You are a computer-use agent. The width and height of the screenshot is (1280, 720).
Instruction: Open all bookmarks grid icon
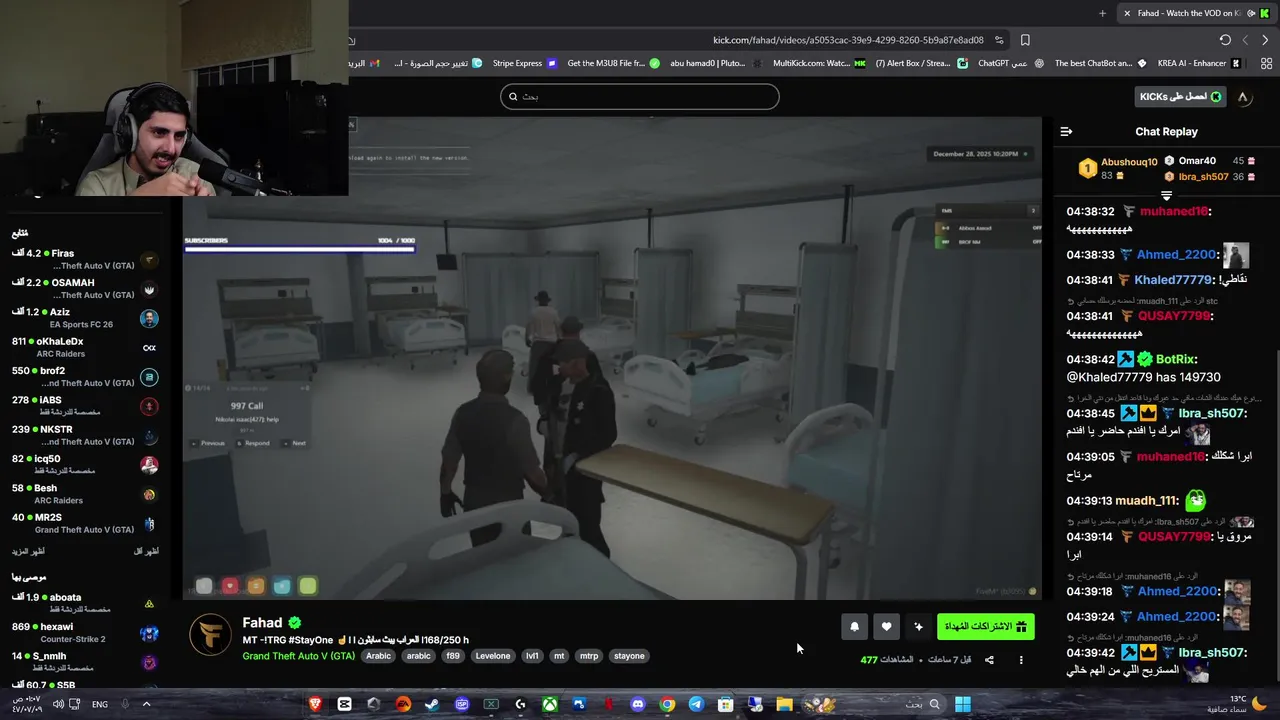(1264, 63)
